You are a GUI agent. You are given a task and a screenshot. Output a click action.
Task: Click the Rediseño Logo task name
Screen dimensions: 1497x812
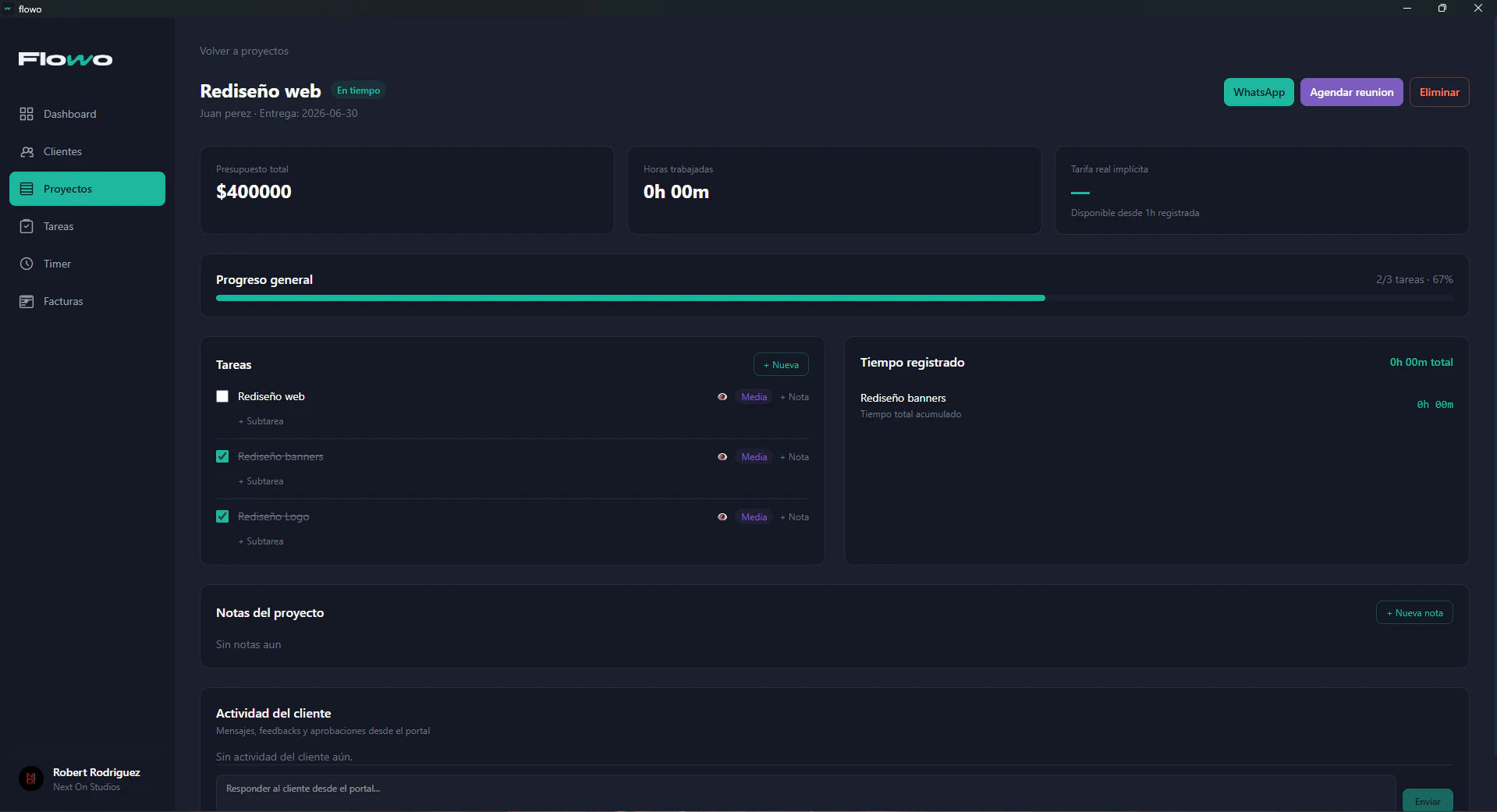pos(273,516)
